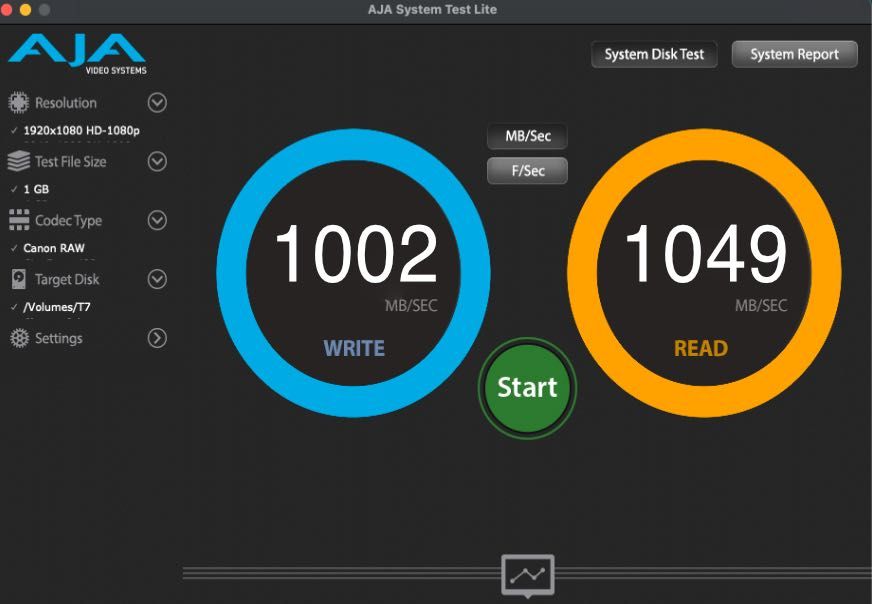This screenshot has width=872, height=604.
Task: Expand the Target Disk dropdown chevron
Action: [157, 279]
